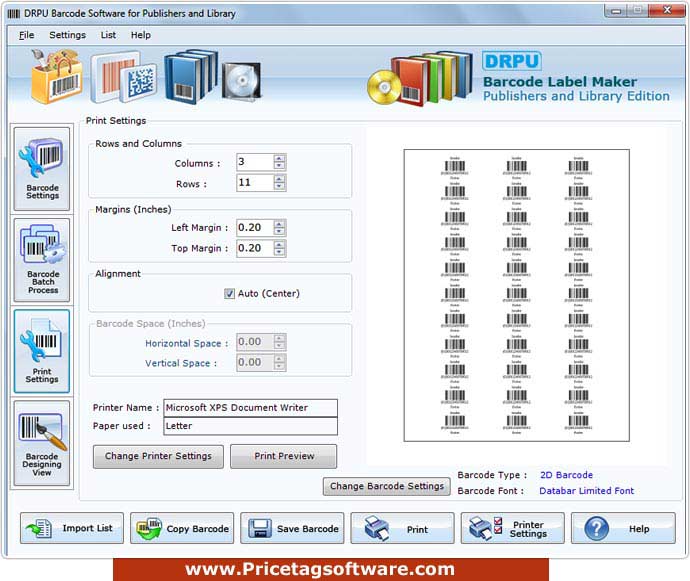The width and height of the screenshot is (690, 581).
Task: Click the barcode icon in title bar
Action: [14, 14]
